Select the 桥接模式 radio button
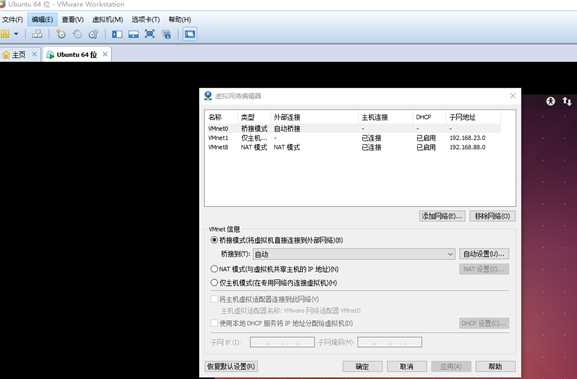This screenshot has height=379, width=577. 214,240
